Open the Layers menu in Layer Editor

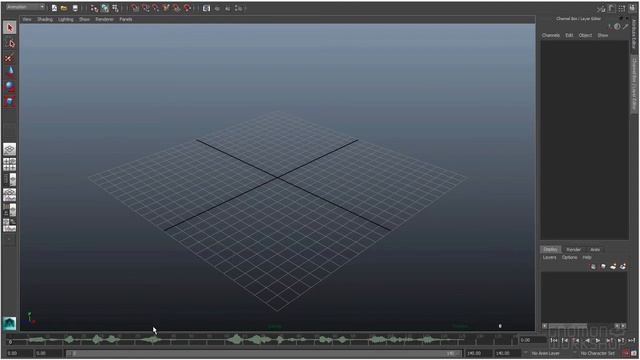point(549,258)
